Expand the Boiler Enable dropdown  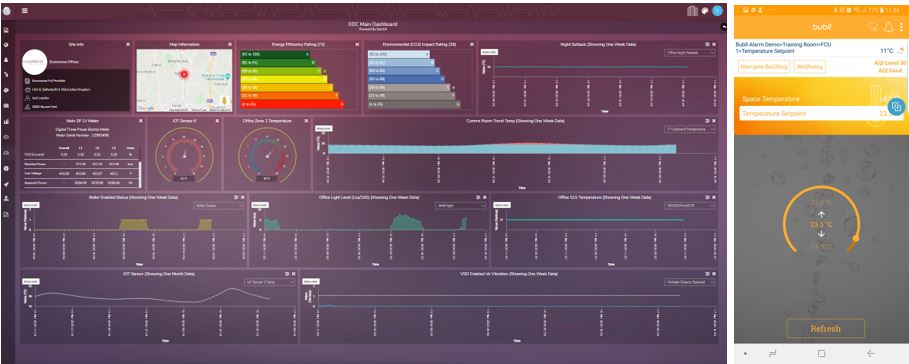(219, 206)
